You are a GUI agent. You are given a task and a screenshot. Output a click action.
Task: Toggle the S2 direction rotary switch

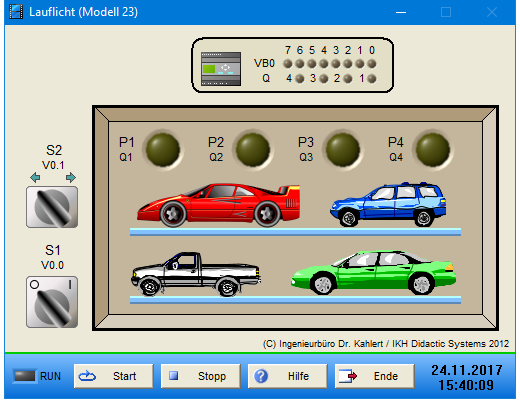(x=52, y=207)
